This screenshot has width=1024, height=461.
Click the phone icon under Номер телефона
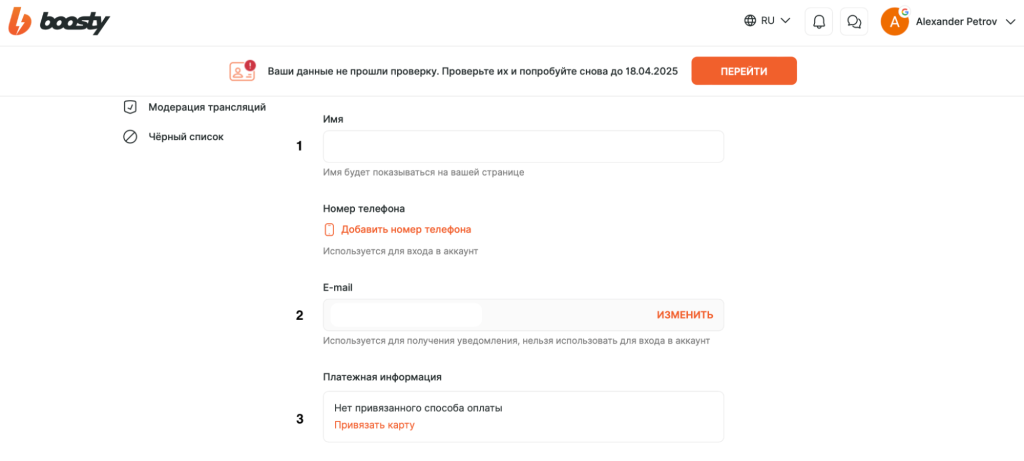(329, 230)
